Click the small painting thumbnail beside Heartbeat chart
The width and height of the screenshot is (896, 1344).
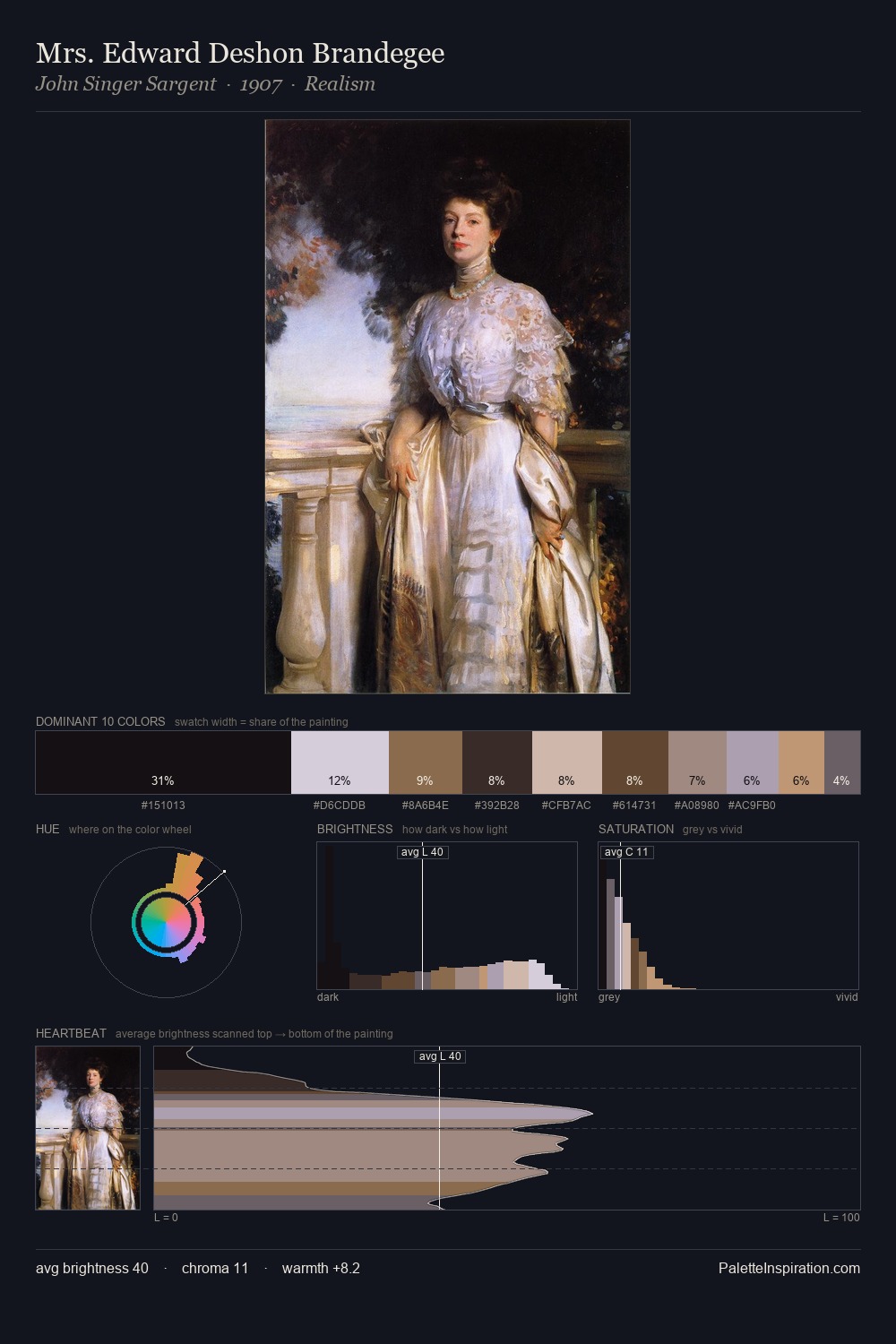[88, 1128]
